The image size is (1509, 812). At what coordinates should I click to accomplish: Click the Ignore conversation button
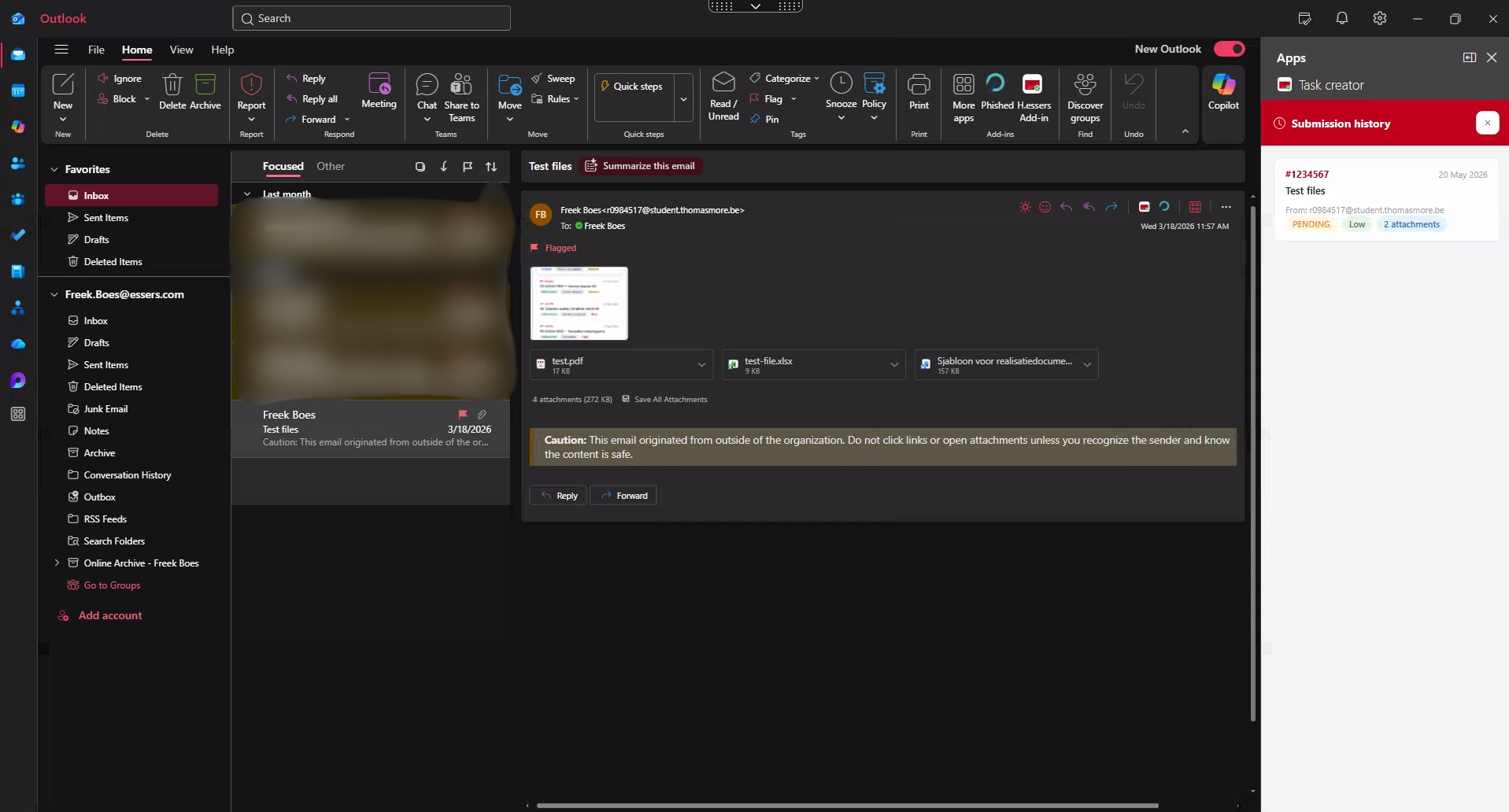(120, 79)
